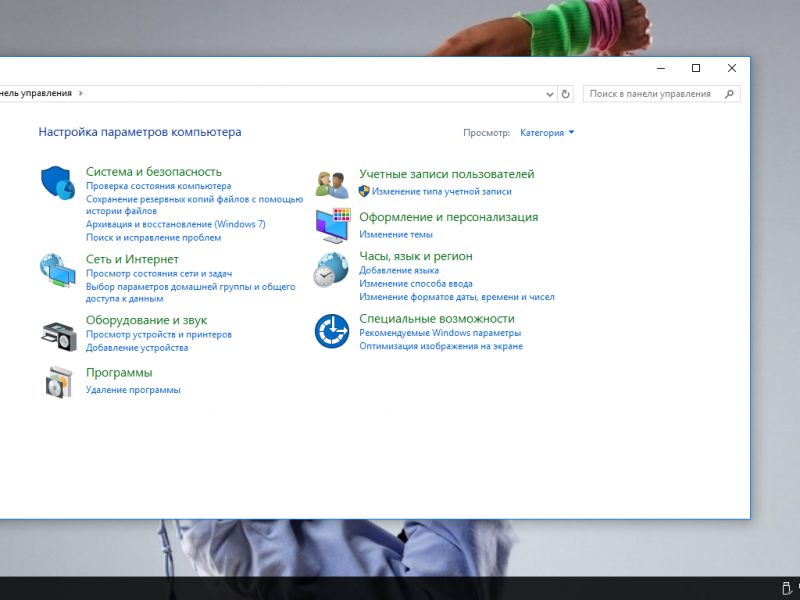Screen dimensions: 800x600
Task: Open Система и безопасность category
Action: coord(154,172)
